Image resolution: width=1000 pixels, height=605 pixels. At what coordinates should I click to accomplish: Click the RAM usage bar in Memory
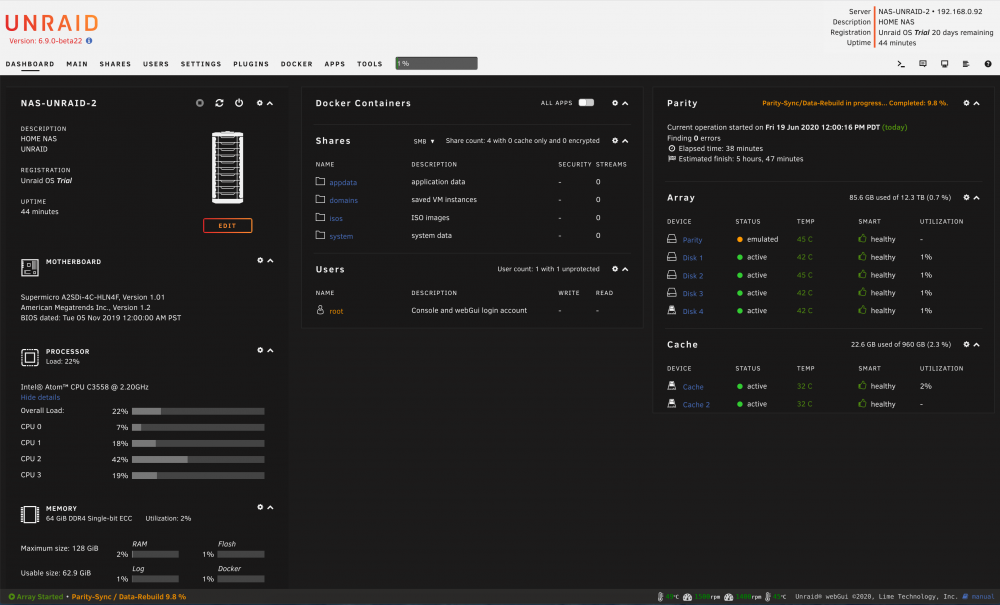coord(156,554)
